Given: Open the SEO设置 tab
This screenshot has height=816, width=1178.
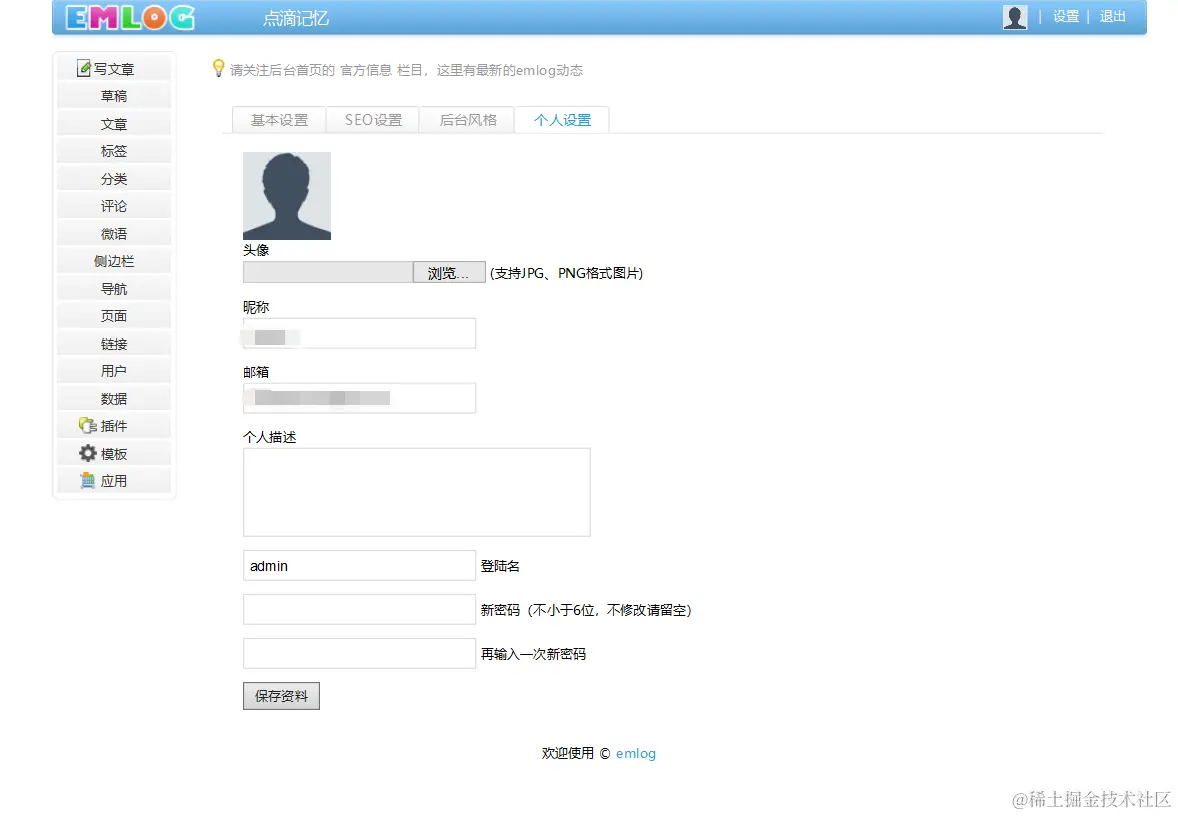Looking at the screenshot, I should [x=371, y=119].
